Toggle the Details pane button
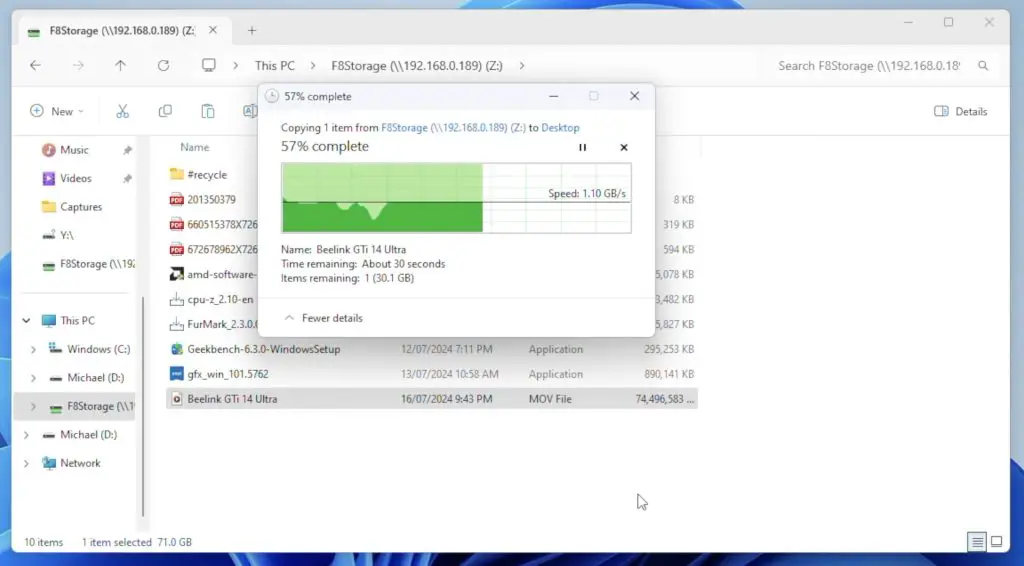This screenshot has width=1024, height=566. tap(960, 111)
